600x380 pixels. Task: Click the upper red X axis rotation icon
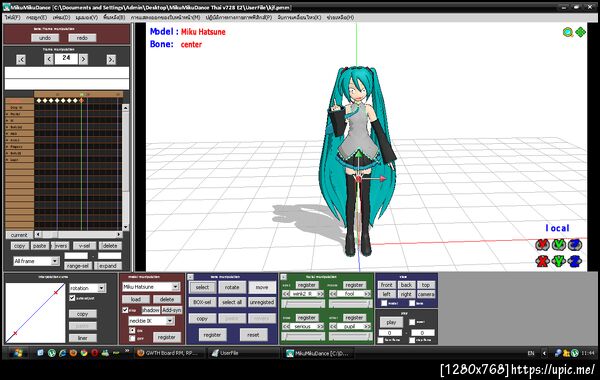(542, 244)
